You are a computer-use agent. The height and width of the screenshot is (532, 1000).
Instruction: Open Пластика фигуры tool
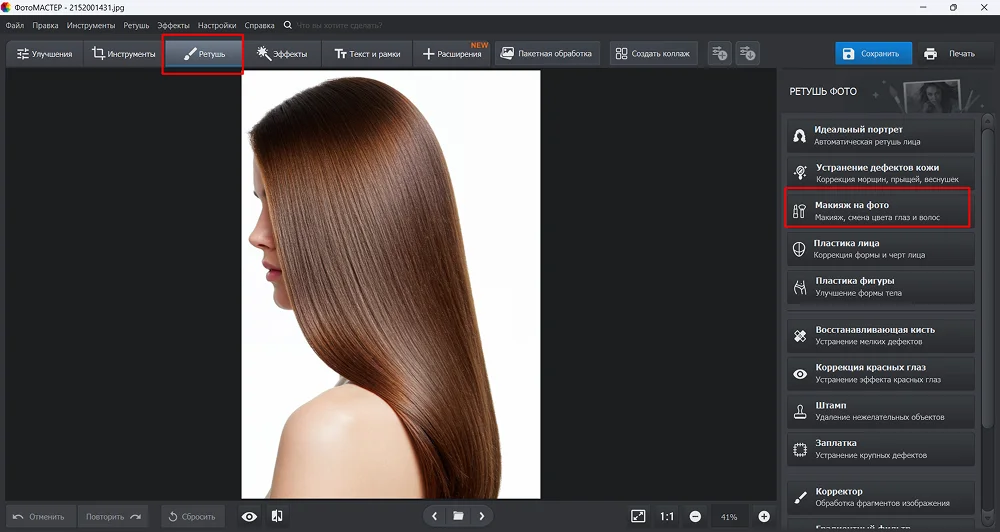tap(880, 286)
